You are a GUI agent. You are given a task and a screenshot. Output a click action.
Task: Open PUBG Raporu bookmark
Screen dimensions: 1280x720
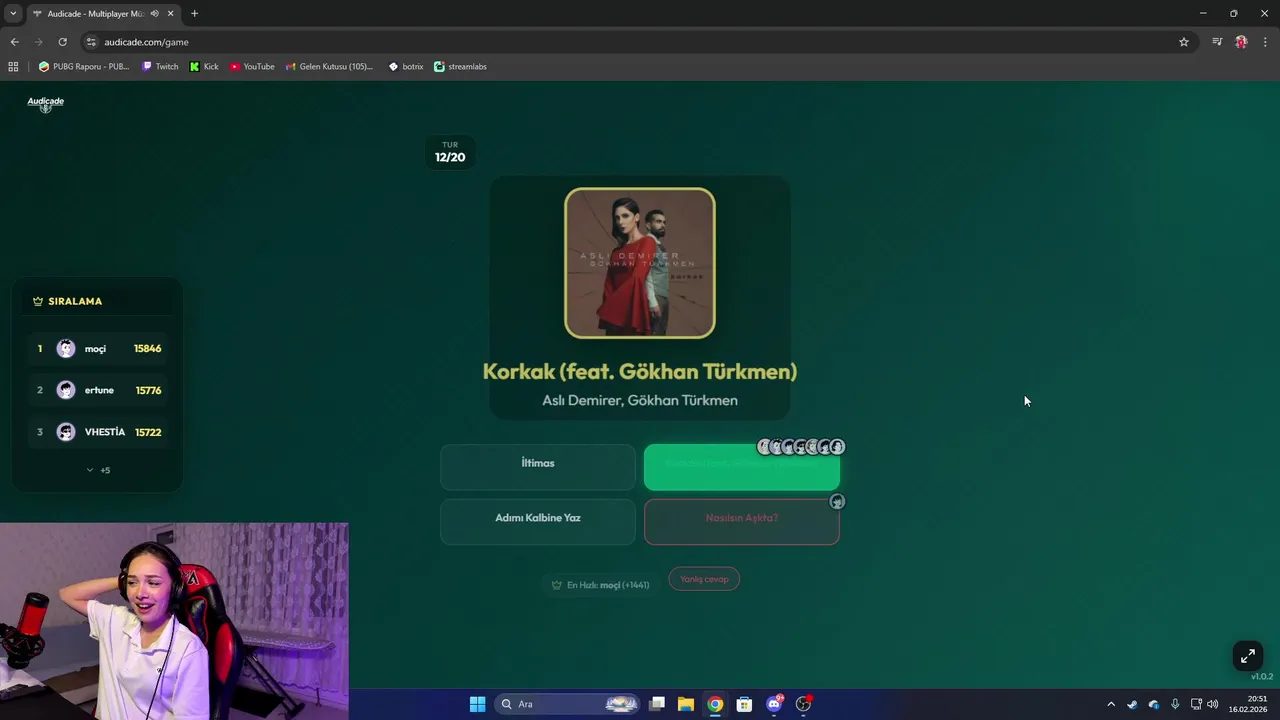pos(84,67)
